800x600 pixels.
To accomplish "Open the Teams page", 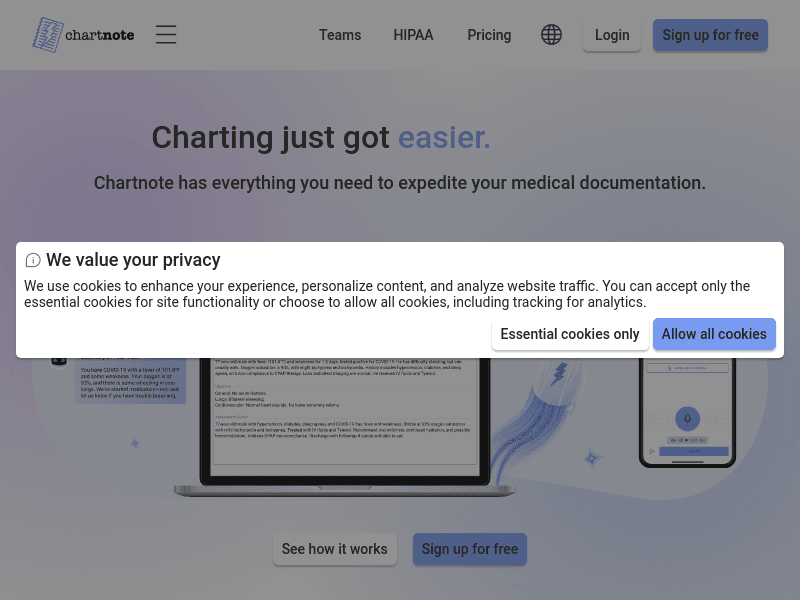I will coord(340,35).
